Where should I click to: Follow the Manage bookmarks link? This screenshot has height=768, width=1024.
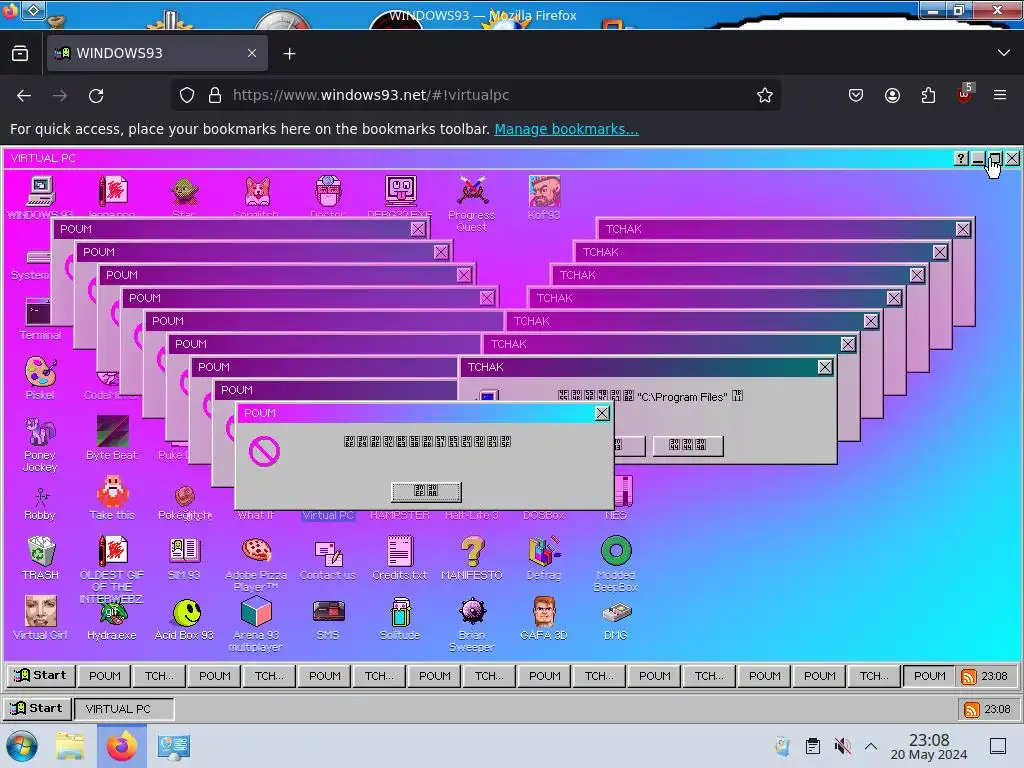coord(566,129)
